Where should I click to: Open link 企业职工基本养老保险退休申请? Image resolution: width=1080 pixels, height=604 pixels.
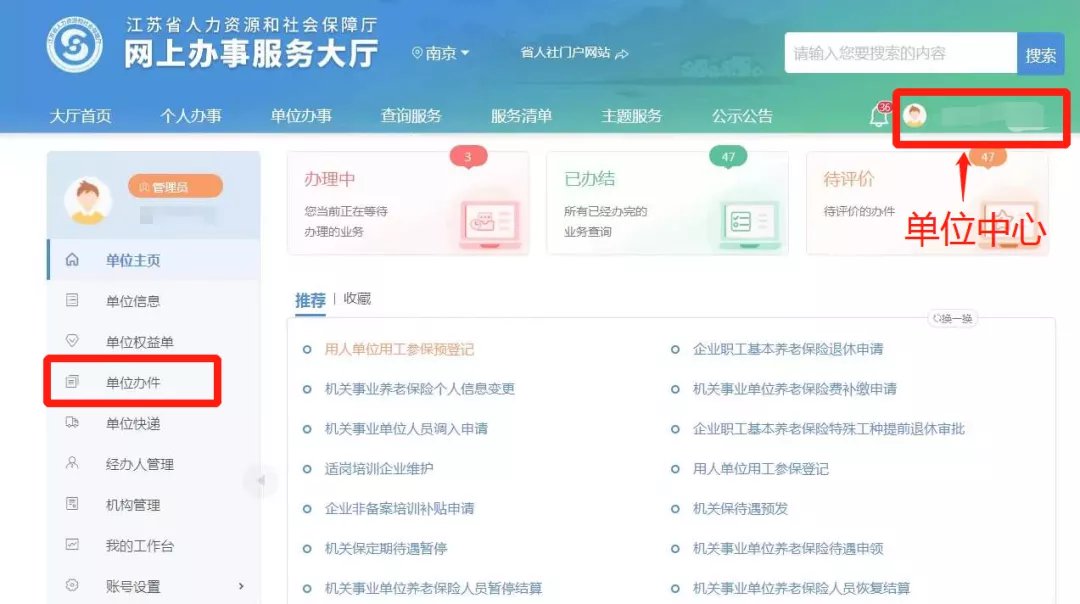(x=788, y=349)
